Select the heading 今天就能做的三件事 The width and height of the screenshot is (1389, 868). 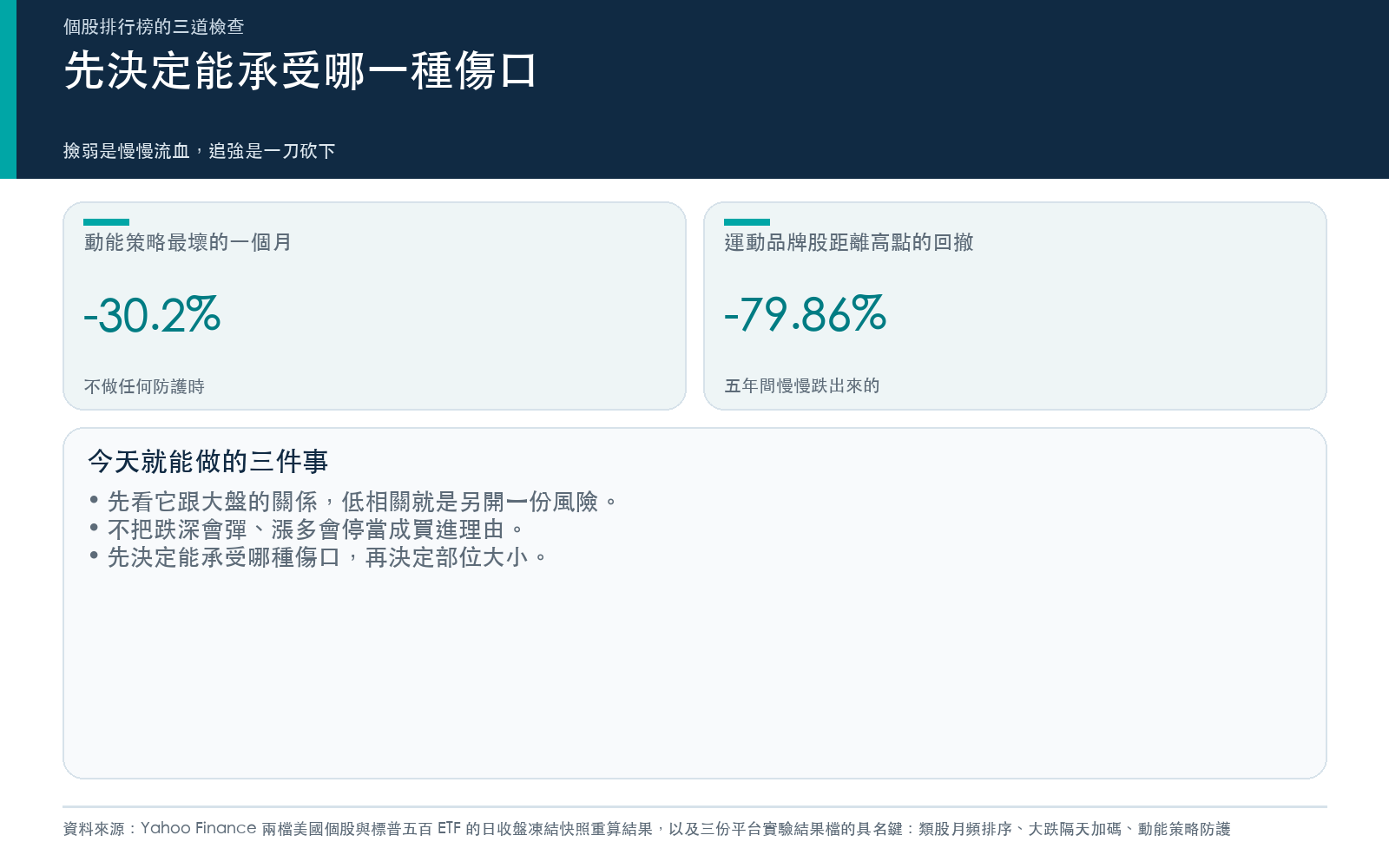point(207,461)
